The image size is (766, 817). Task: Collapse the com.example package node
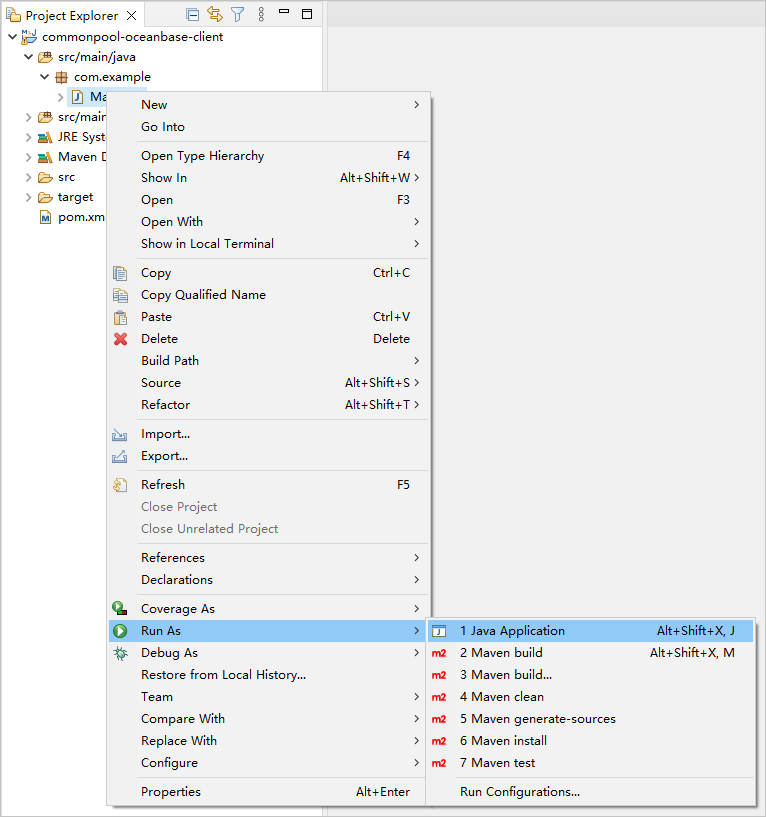pos(44,77)
